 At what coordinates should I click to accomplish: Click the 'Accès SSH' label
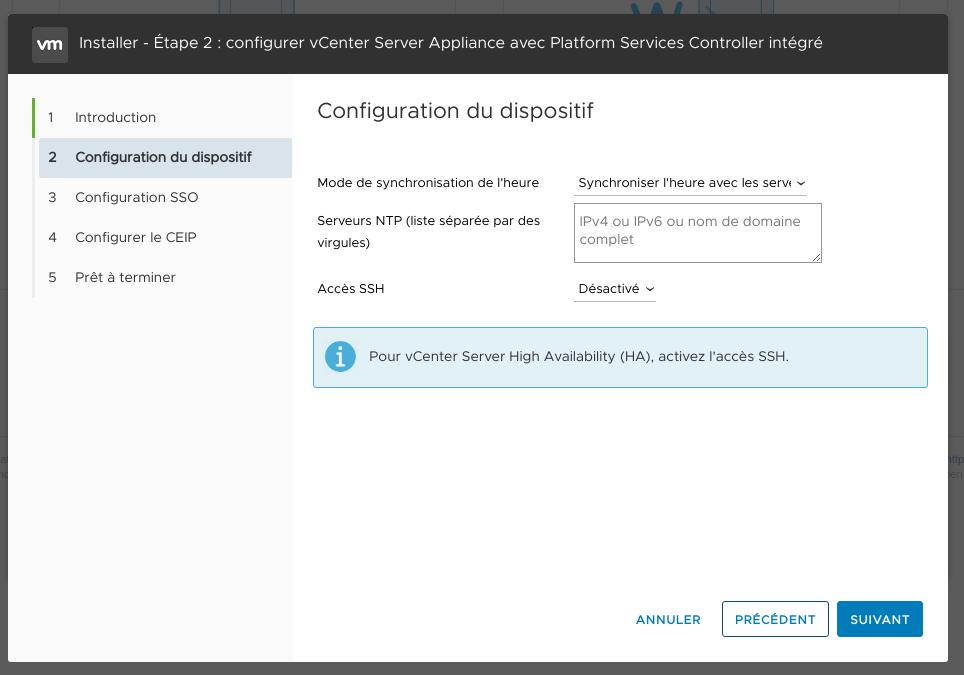(x=350, y=289)
